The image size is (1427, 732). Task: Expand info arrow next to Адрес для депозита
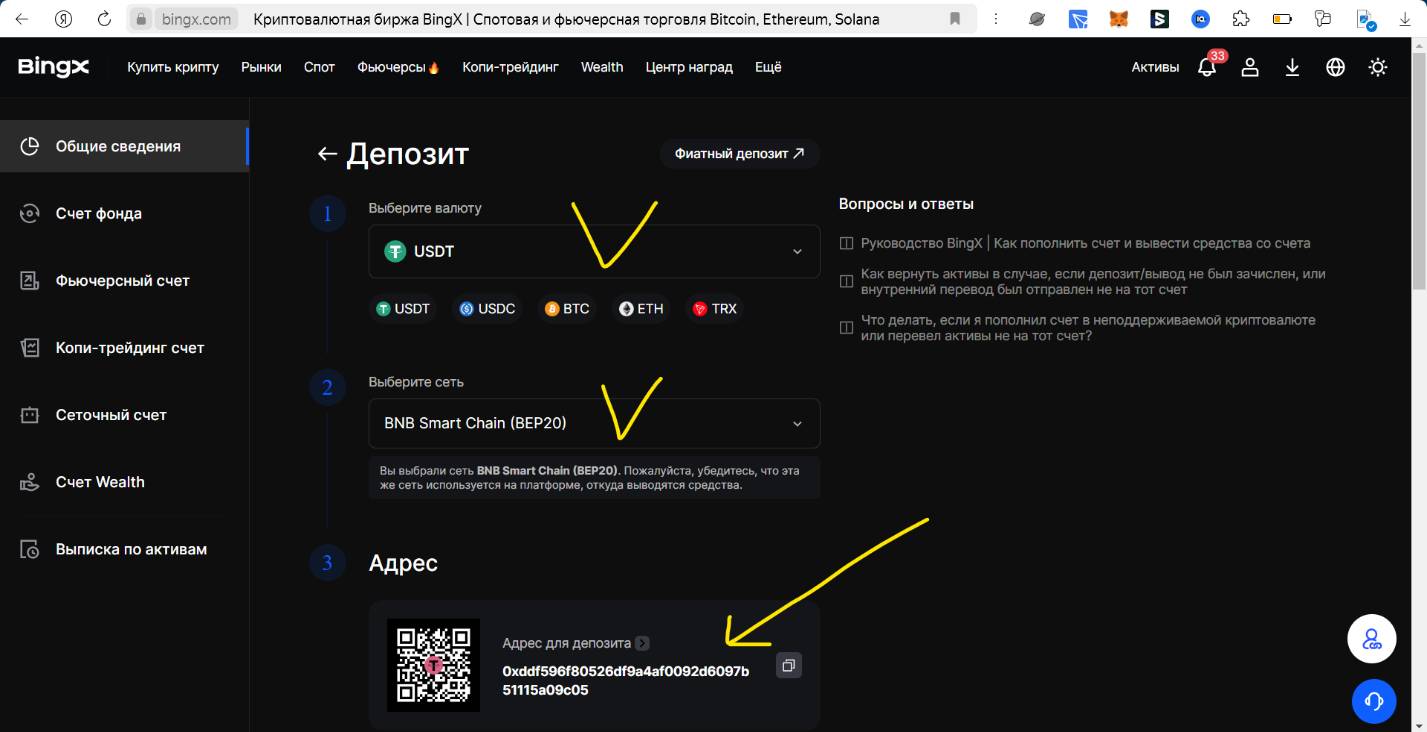(642, 643)
